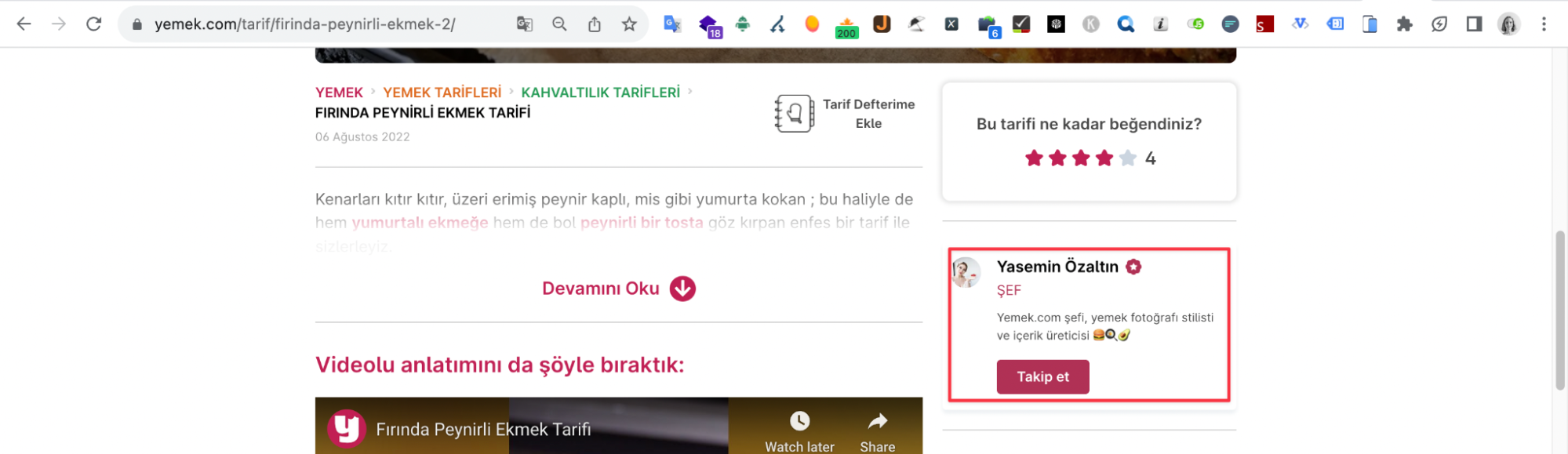Open the peynirli bir tosta link
Screen dimensions: 1568x454
point(642,223)
